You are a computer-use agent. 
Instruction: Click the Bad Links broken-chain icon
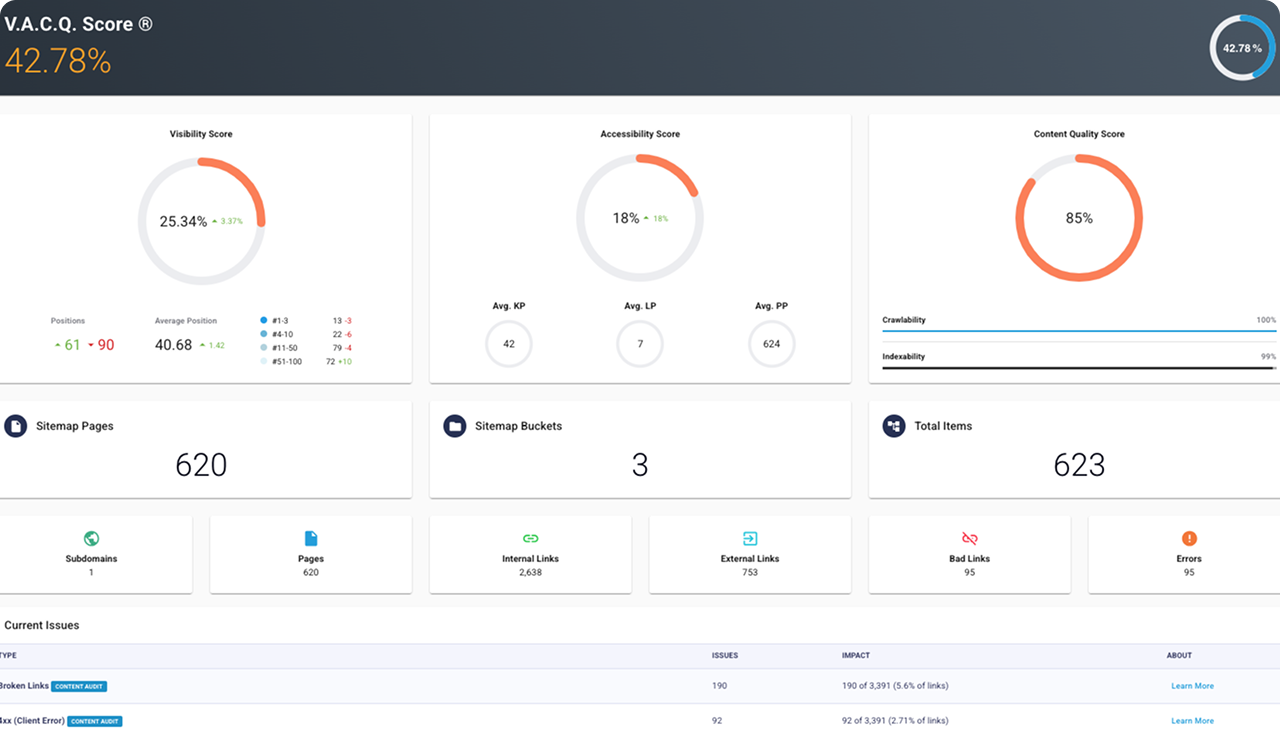point(969,539)
